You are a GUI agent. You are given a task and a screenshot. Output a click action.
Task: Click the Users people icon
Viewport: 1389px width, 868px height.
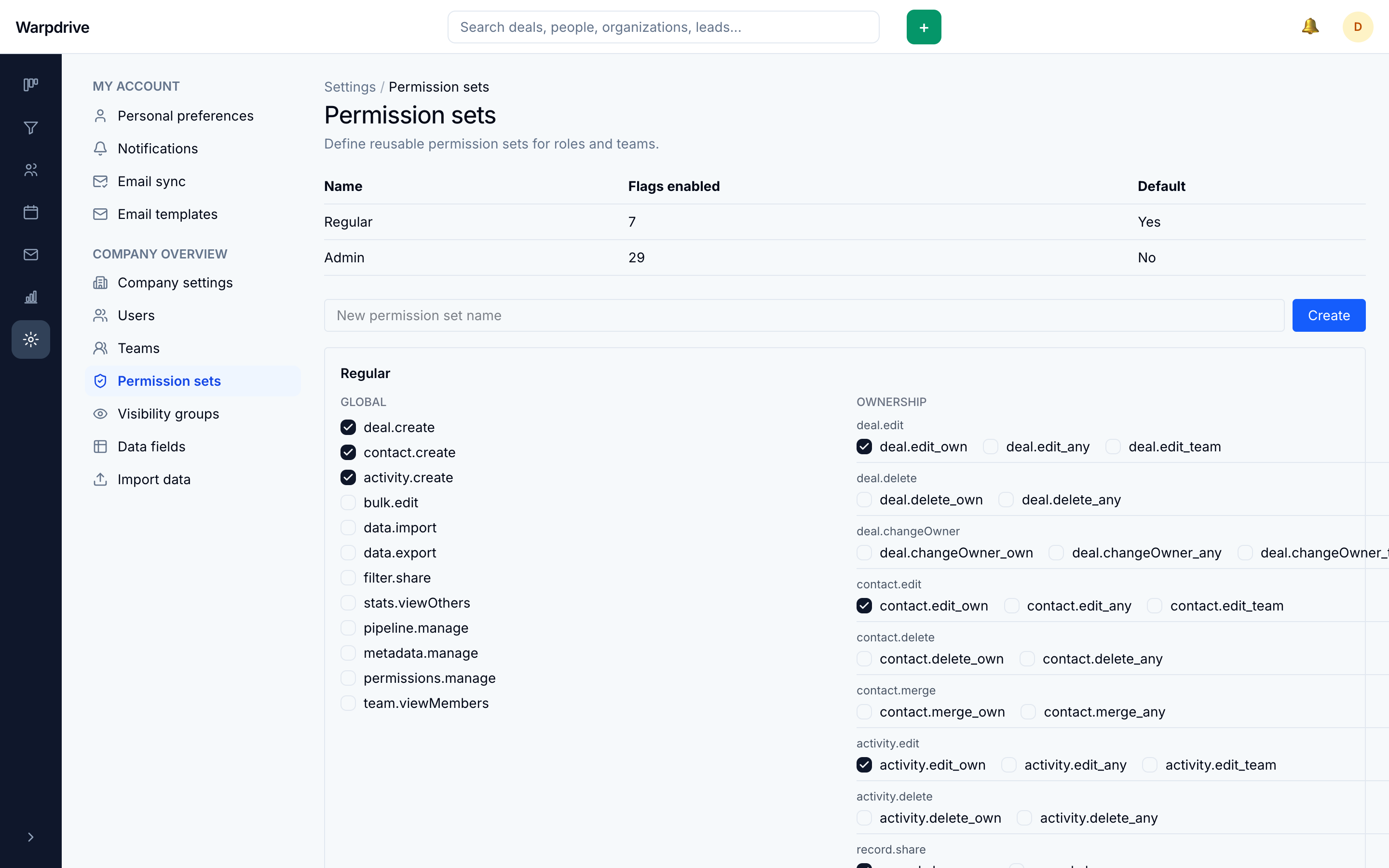[100, 315]
